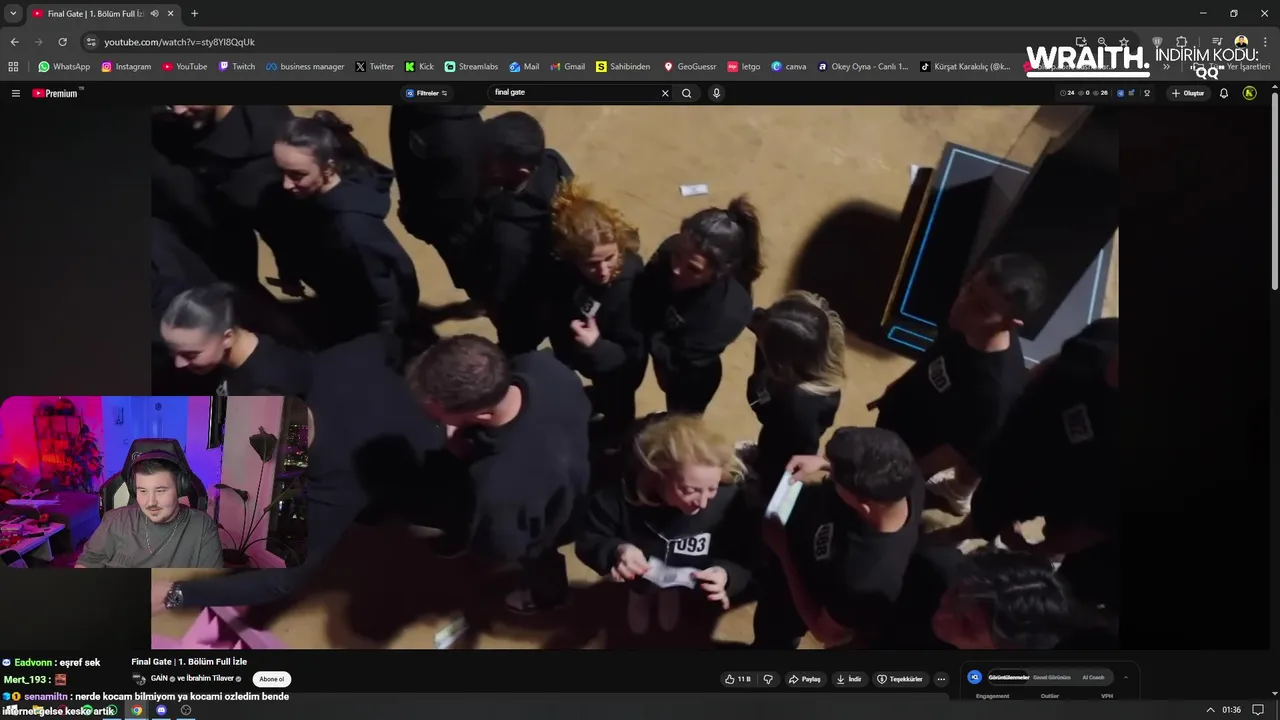The width and height of the screenshot is (1280, 720).
Task: Open the YouTube account avatar menu
Action: point(1249,93)
